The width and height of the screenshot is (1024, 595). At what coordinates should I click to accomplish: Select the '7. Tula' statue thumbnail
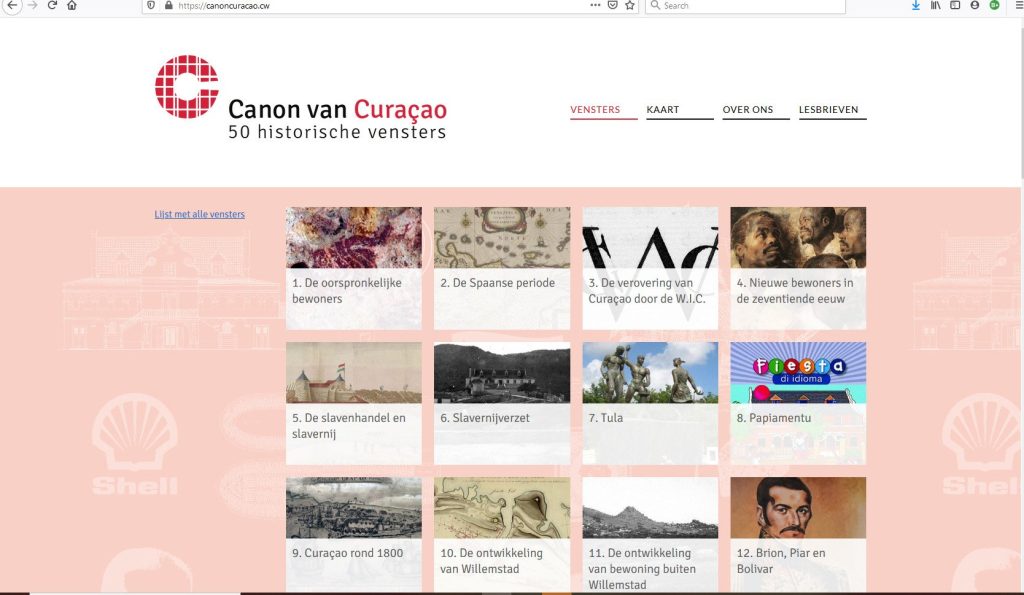pos(650,372)
